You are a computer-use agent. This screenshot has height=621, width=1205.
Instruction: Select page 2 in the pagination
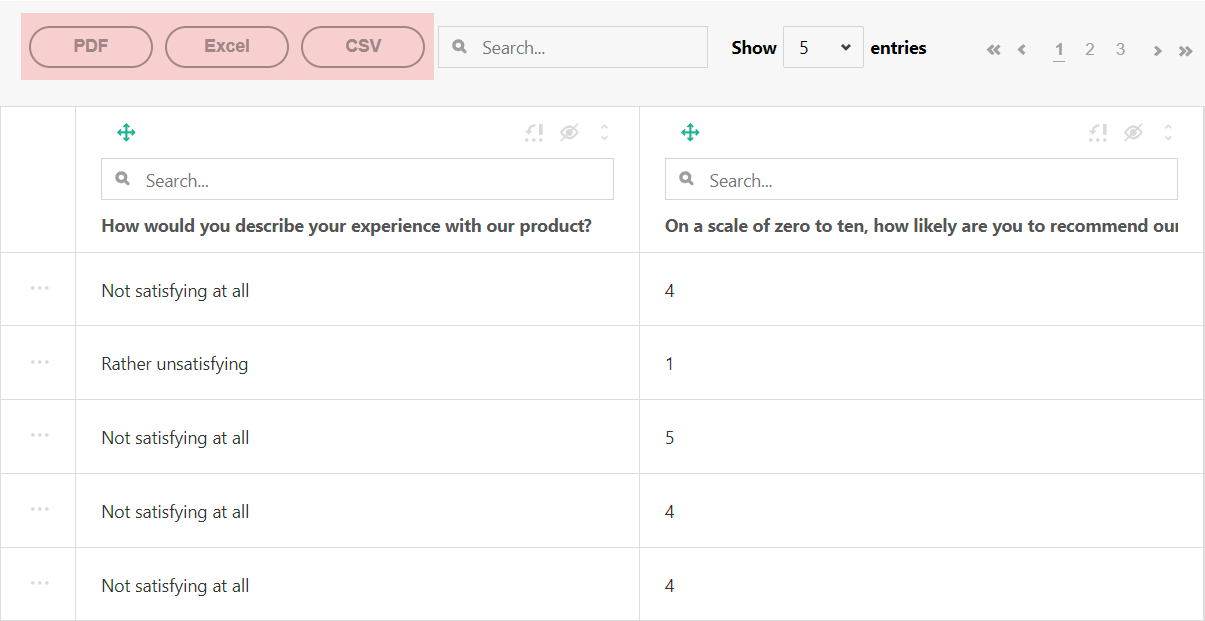[1090, 49]
